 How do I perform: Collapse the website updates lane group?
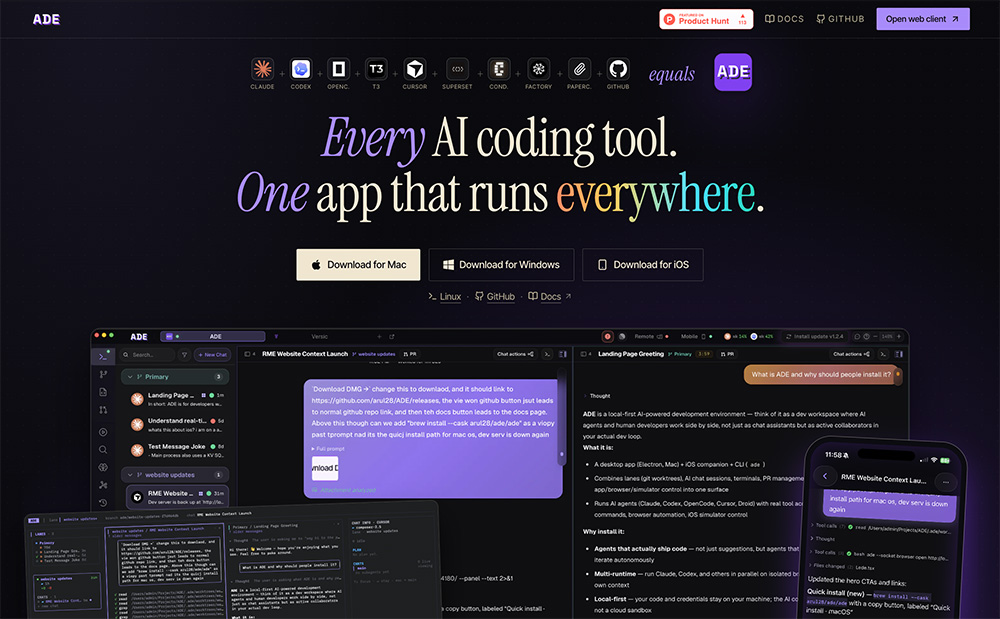tap(175, 475)
